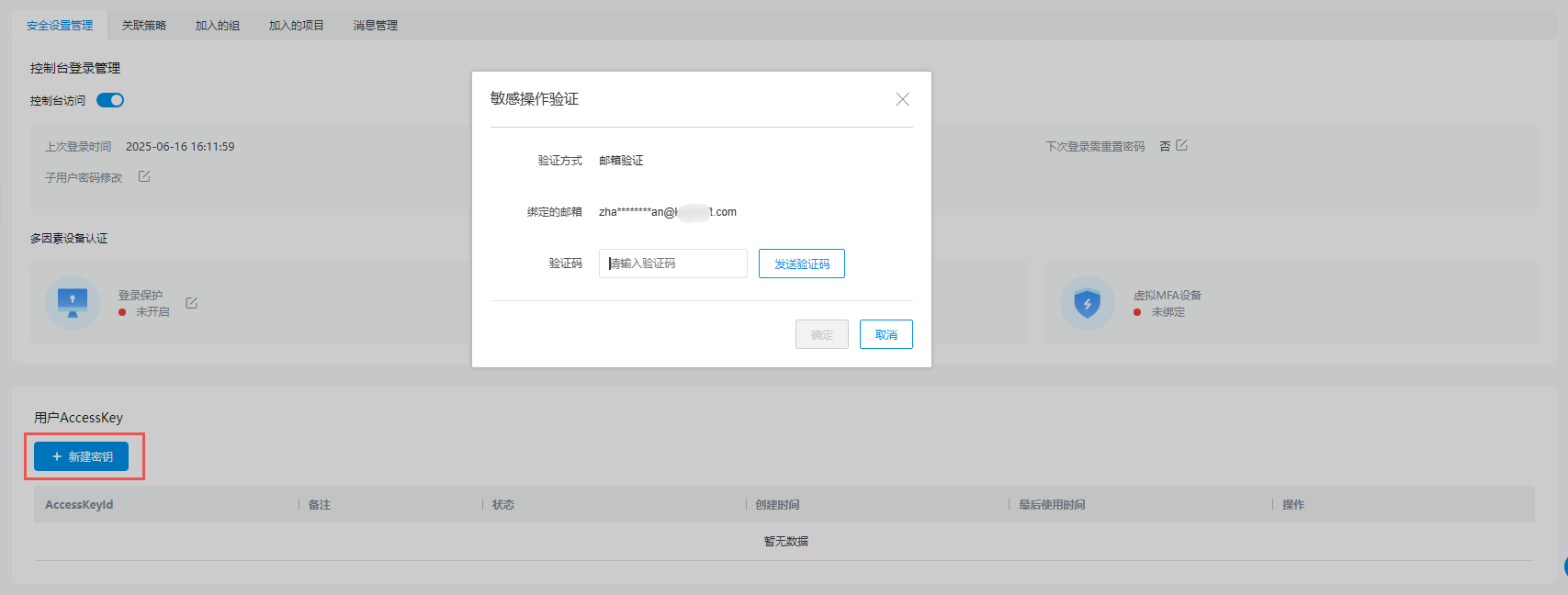Click the AccessKeyId column header
Screen dimensions: 1568x595
coord(79,504)
